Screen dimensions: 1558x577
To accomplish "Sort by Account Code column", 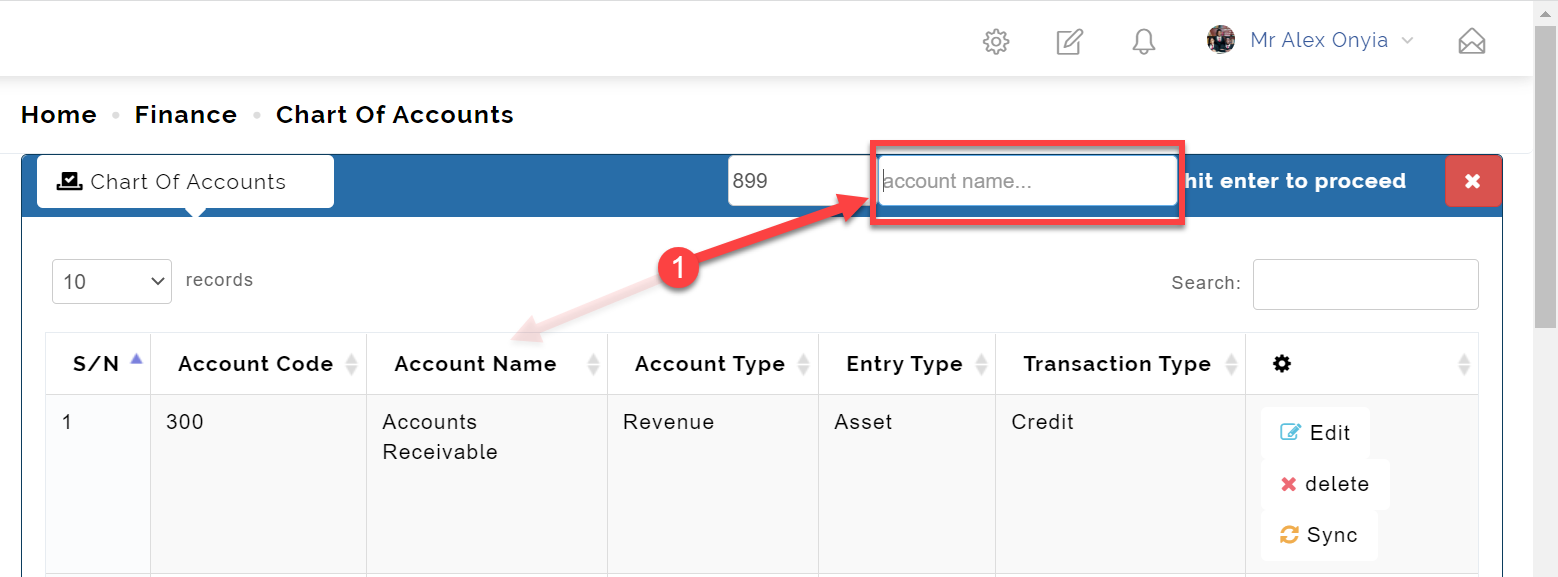I will pos(259,364).
